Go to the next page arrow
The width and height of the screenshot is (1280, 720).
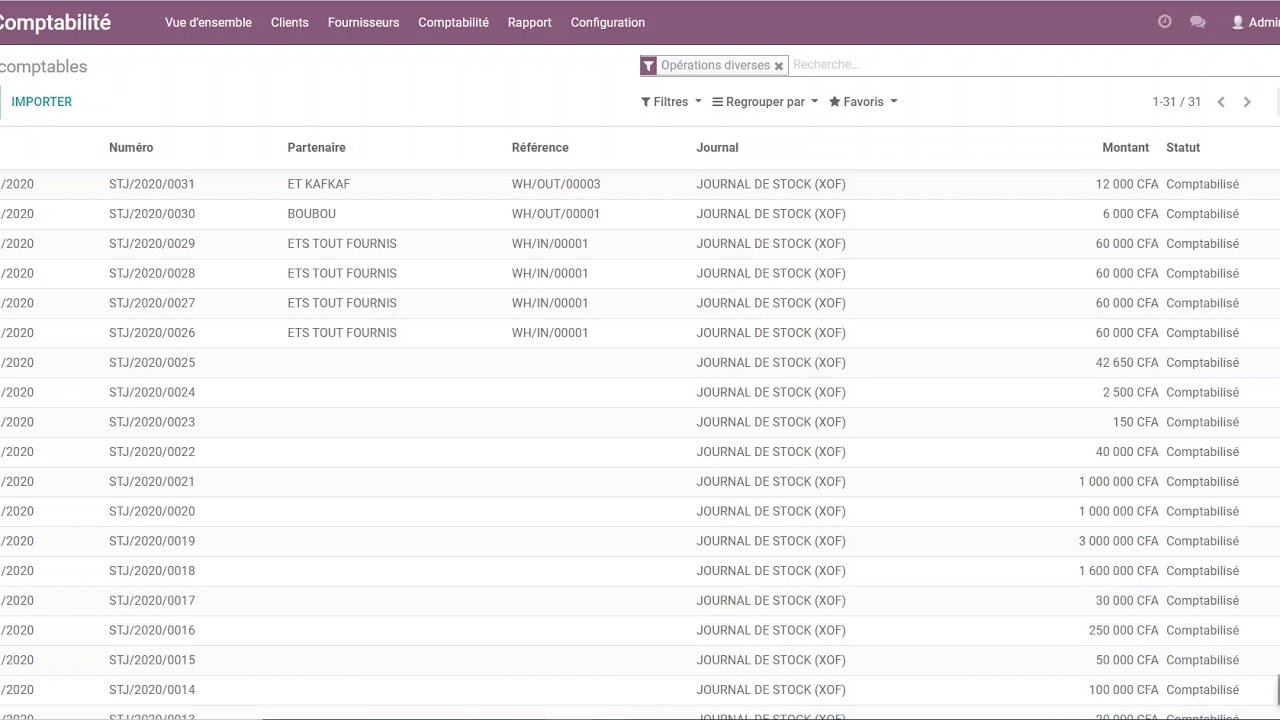pyautogui.click(x=1247, y=102)
